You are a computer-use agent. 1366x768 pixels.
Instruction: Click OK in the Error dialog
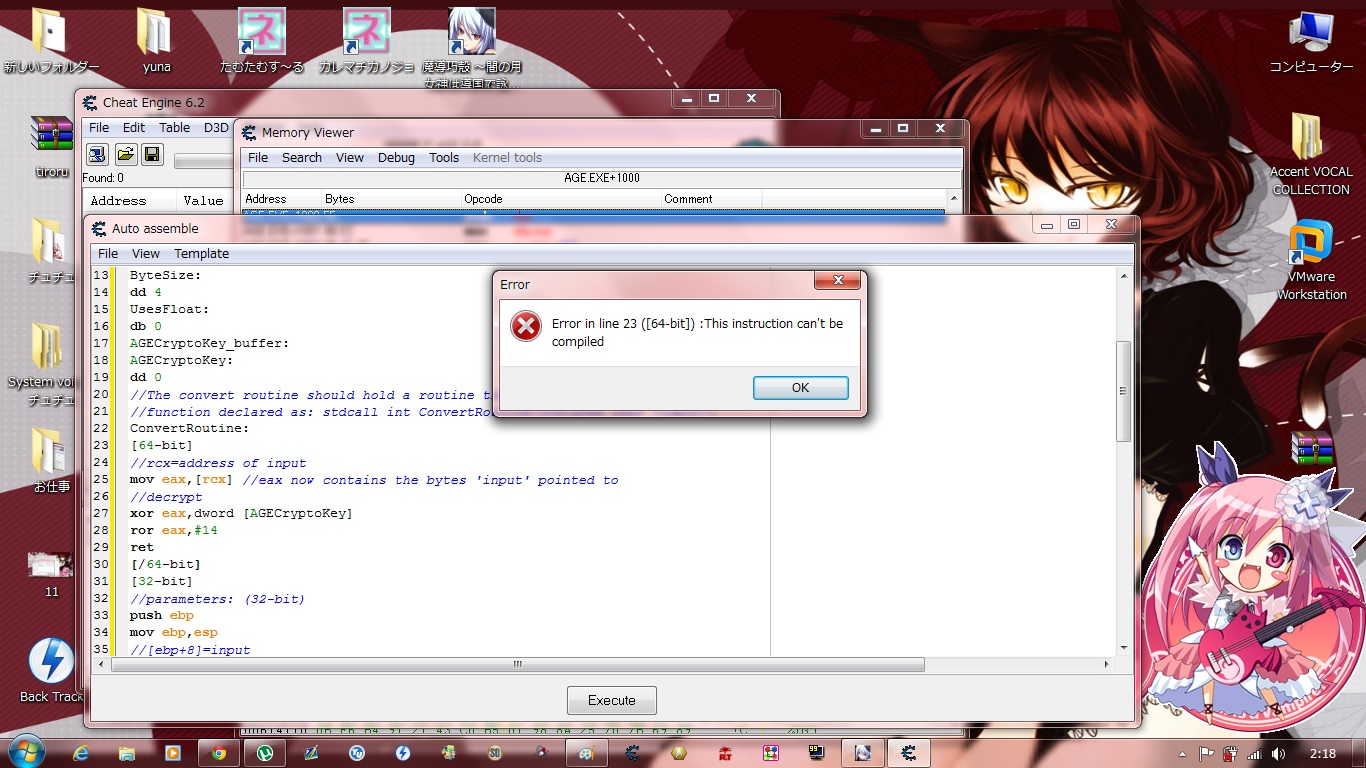[800, 388]
